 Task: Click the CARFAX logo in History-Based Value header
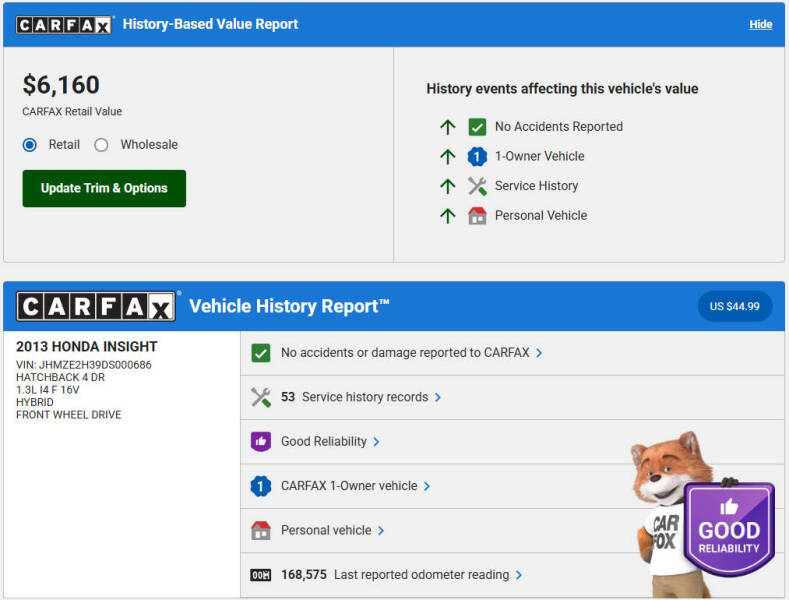click(x=64, y=24)
